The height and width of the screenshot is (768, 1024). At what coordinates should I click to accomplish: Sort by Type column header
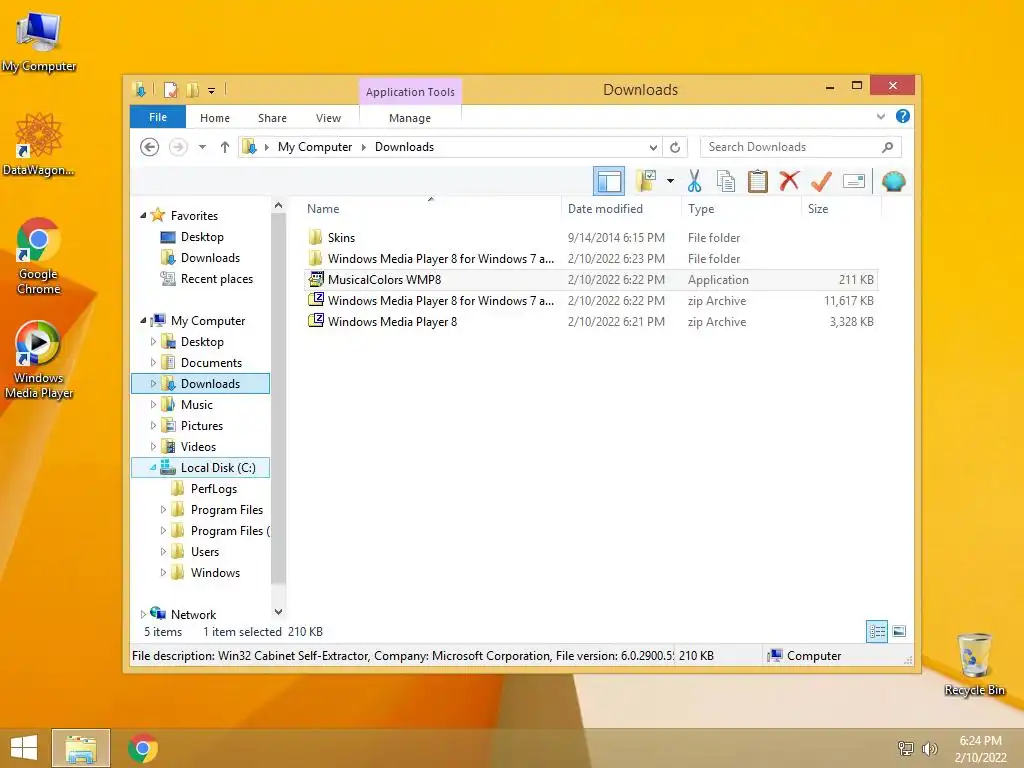(x=741, y=208)
